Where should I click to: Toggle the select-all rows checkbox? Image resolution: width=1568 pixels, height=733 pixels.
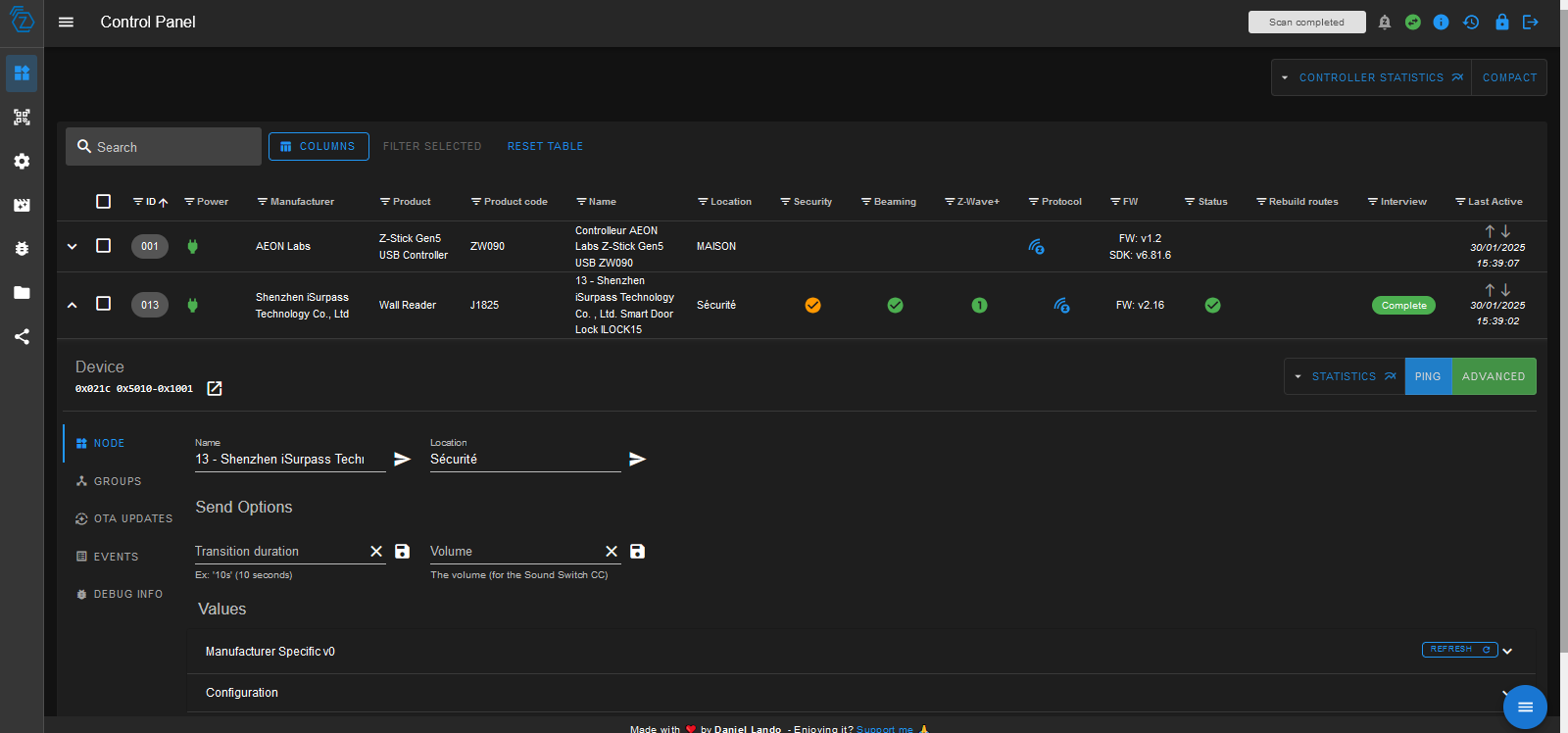[103, 201]
